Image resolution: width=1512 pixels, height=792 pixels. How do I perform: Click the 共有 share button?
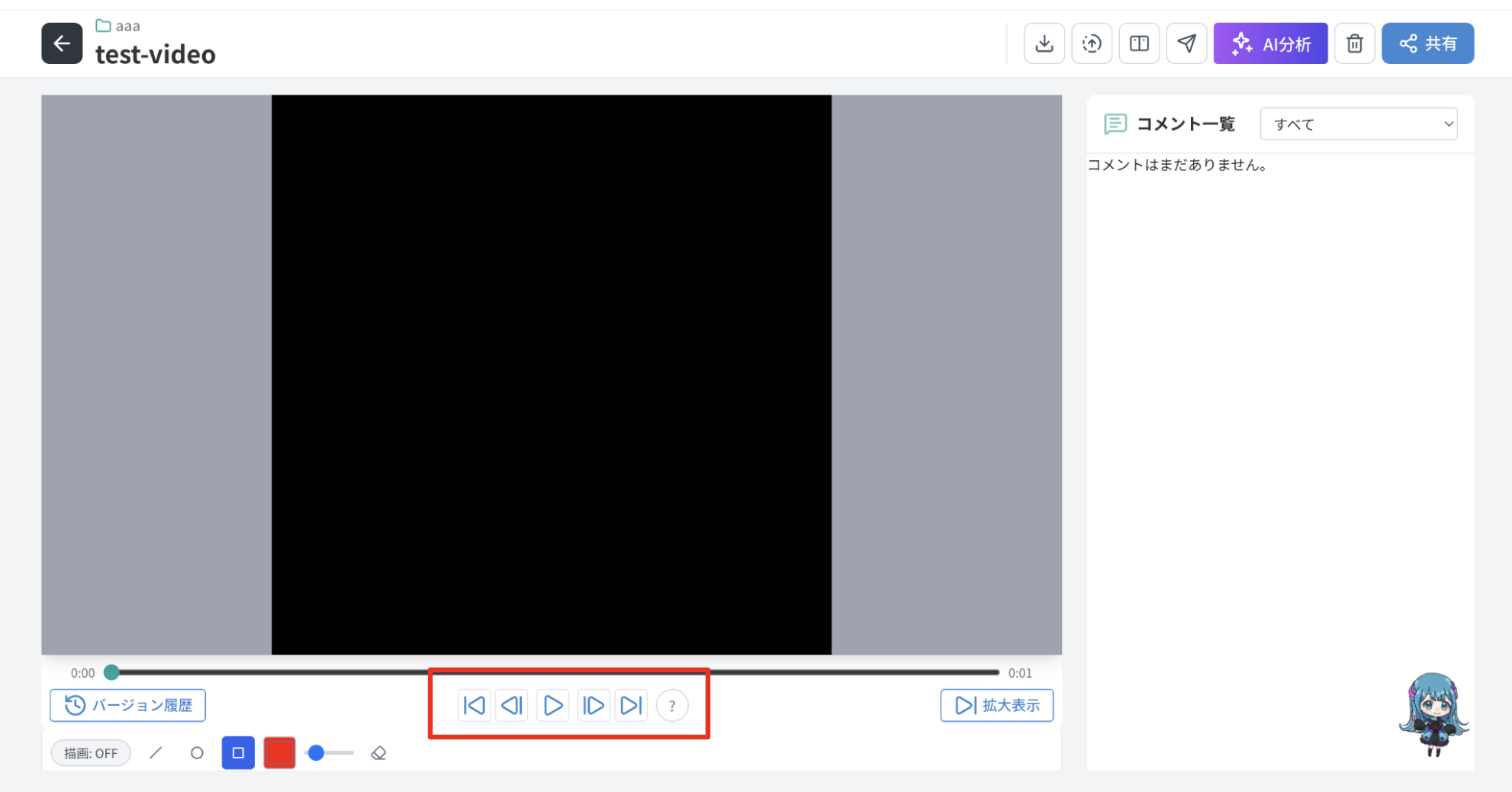(x=1427, y=43)
